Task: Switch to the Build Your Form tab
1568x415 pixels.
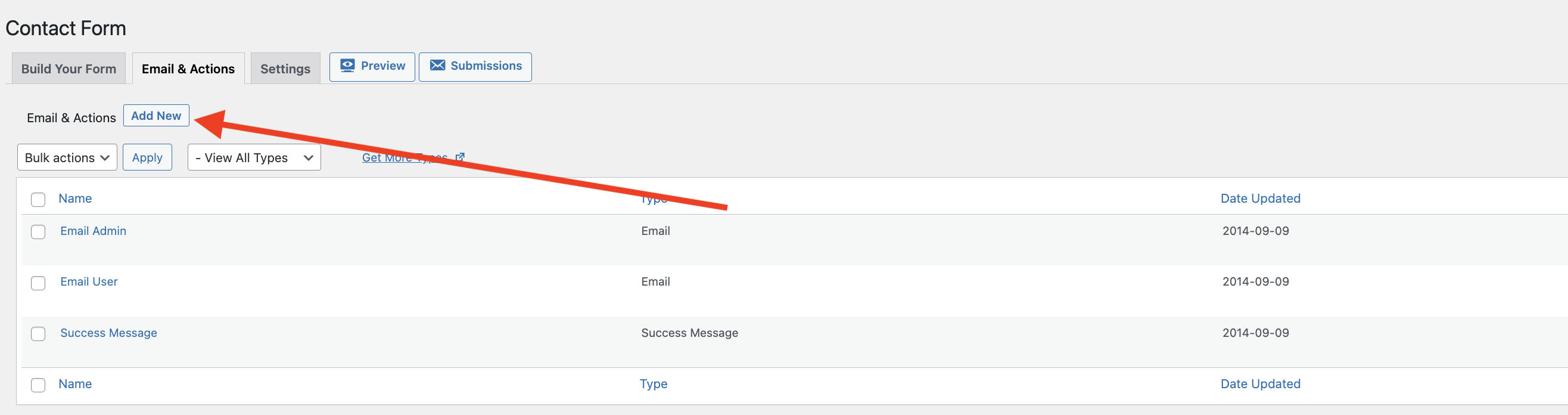Action: pyautogui.click(x=68, y=68)
